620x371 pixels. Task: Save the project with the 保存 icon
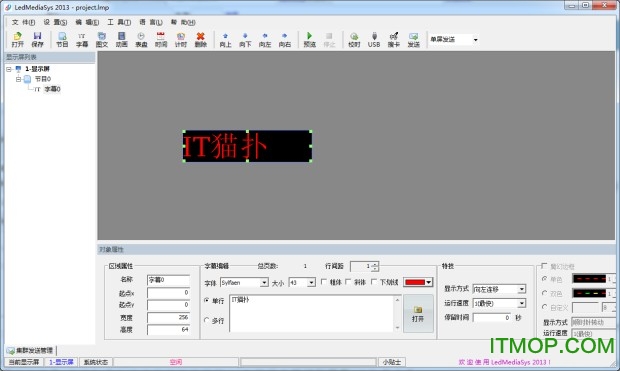(x=38, y=40)
